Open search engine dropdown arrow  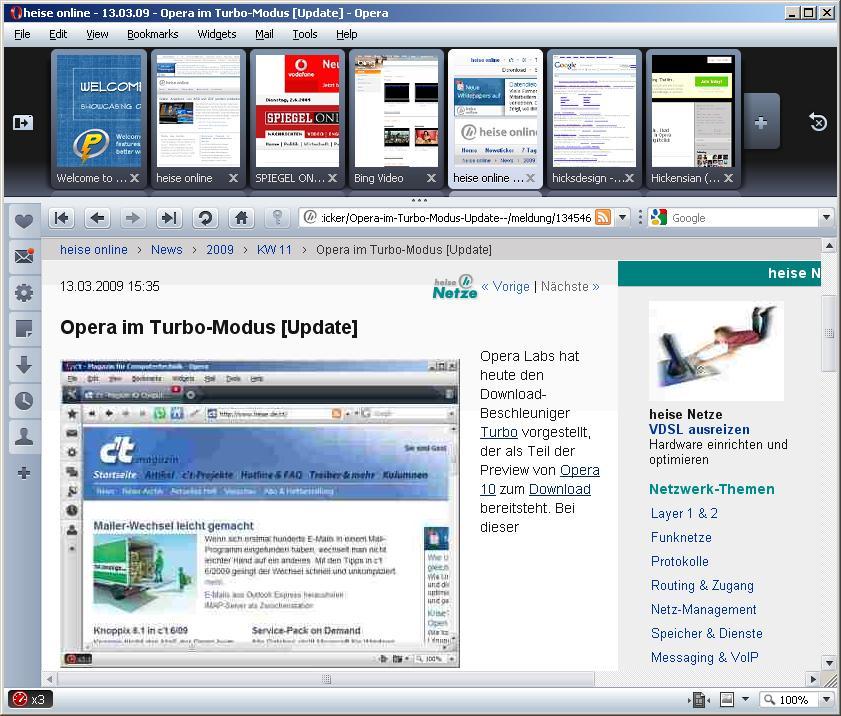(x=827, y=217)
